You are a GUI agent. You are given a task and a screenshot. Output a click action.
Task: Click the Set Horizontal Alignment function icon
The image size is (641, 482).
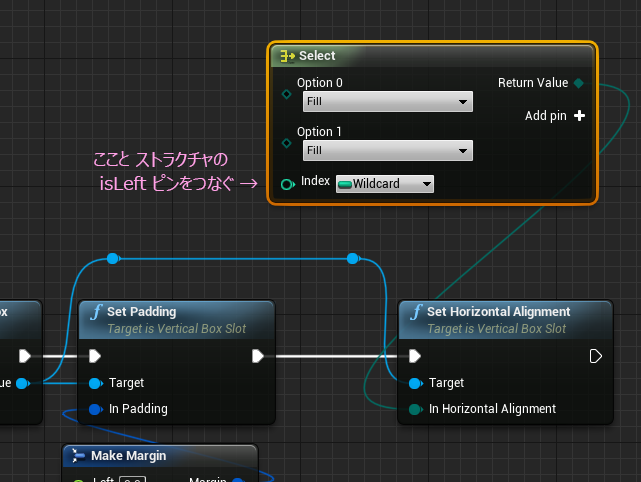pyautogui.click(x=416, y=313)
